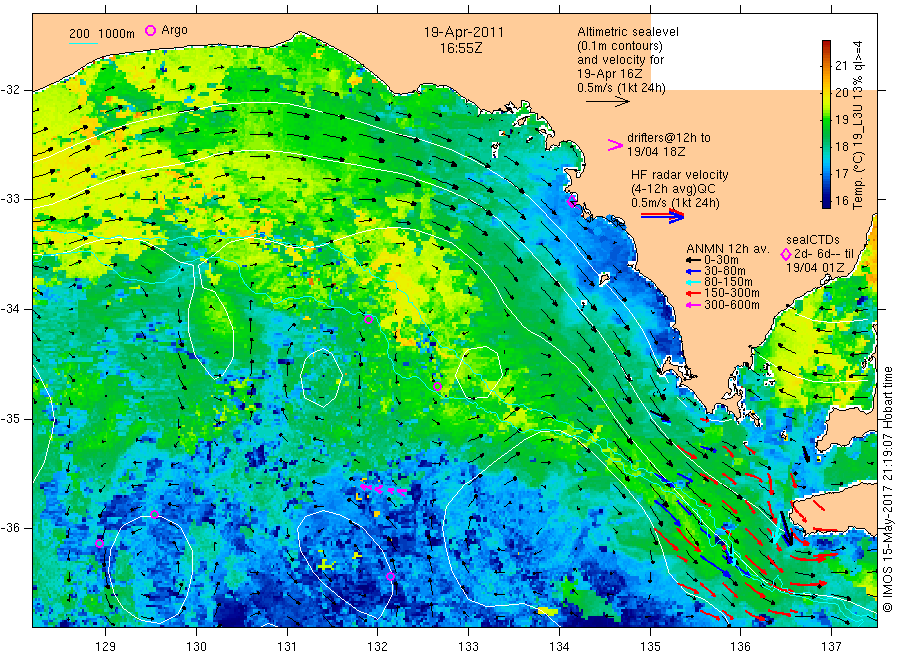Click the '30-80m' depth label

click(x=725, y=271)
